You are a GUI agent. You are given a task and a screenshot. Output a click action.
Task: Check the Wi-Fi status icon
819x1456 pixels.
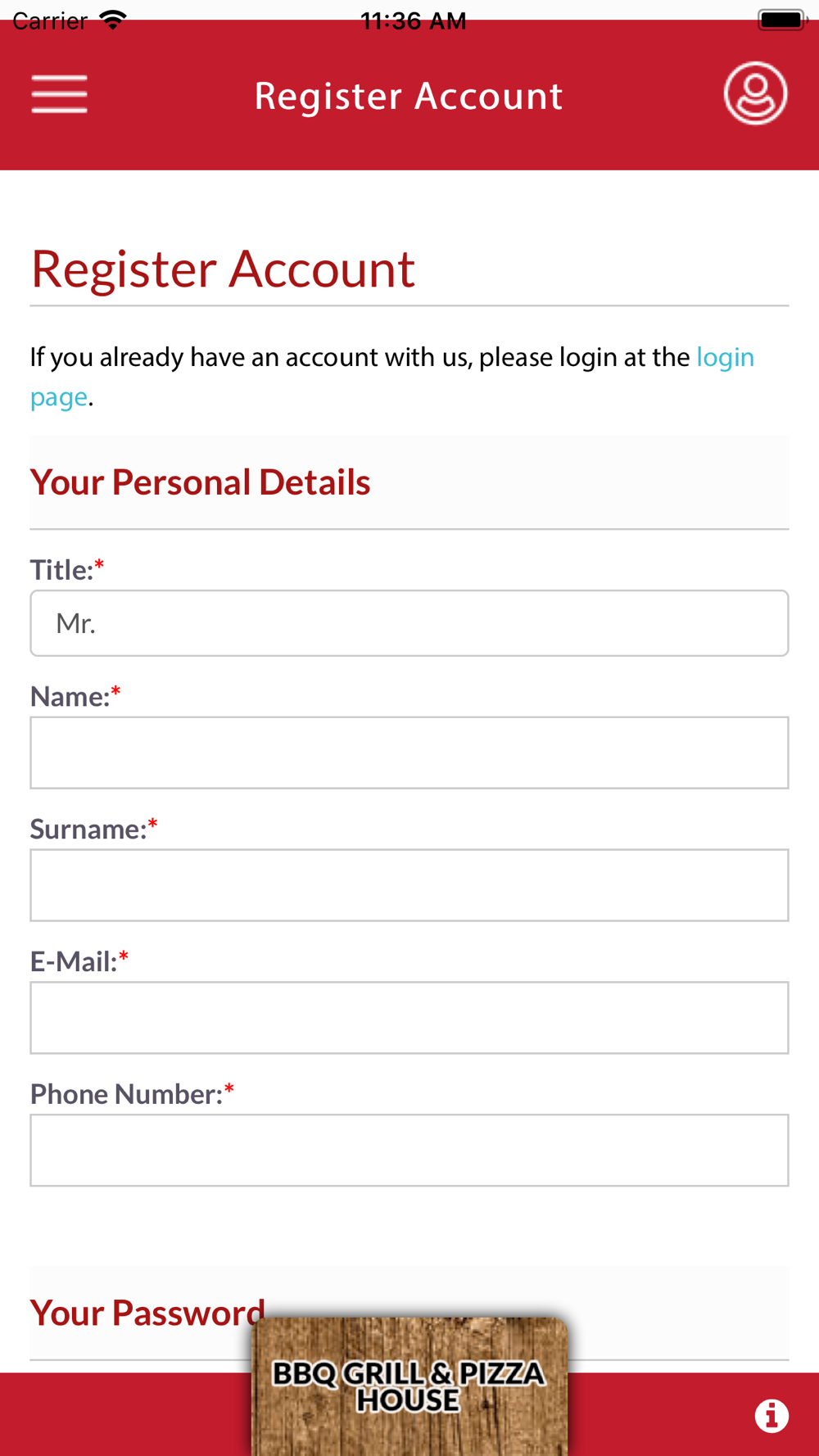pos(113,20)
